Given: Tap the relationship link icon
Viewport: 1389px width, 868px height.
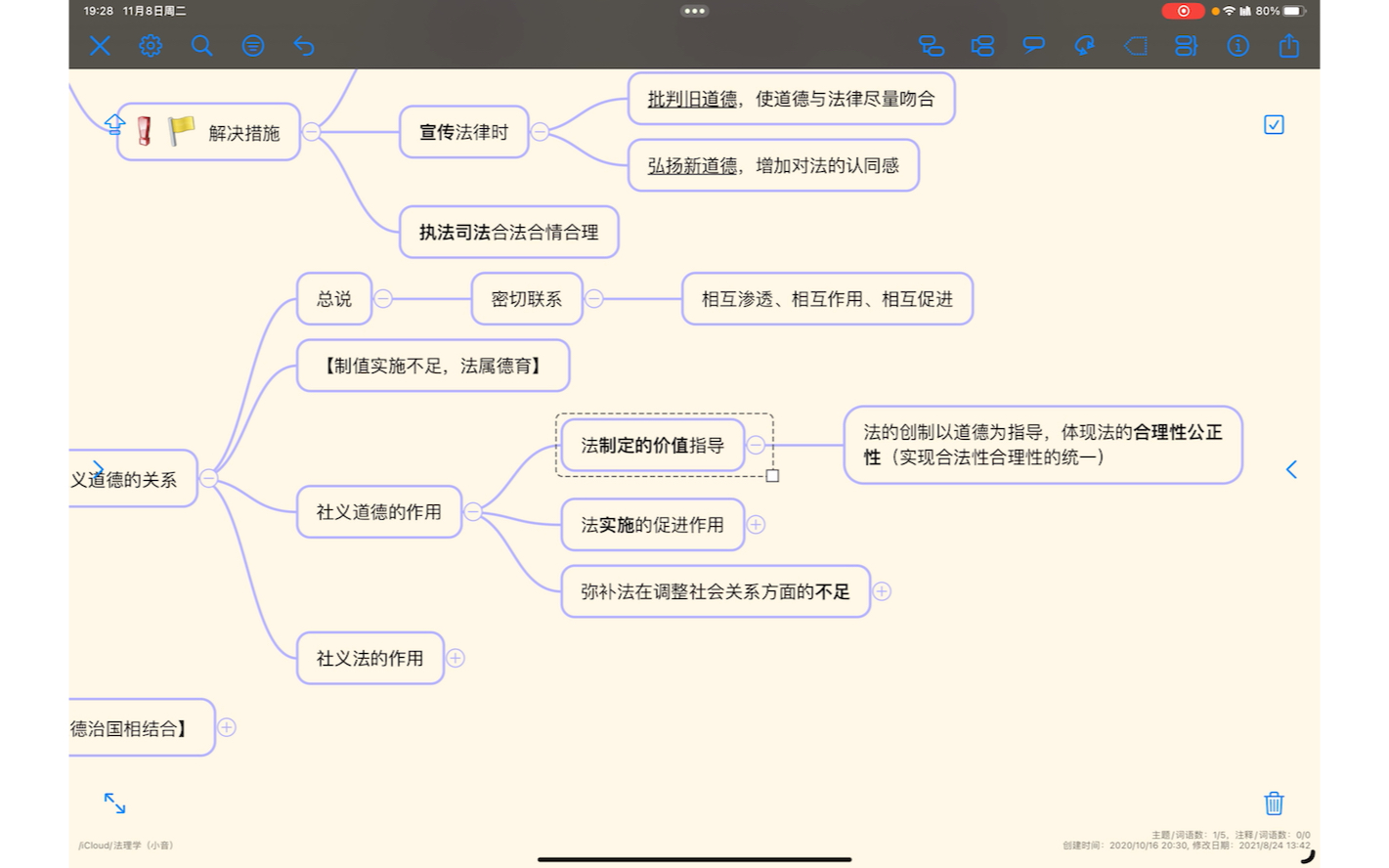Looking at the screenshot, I should 1084,45.
